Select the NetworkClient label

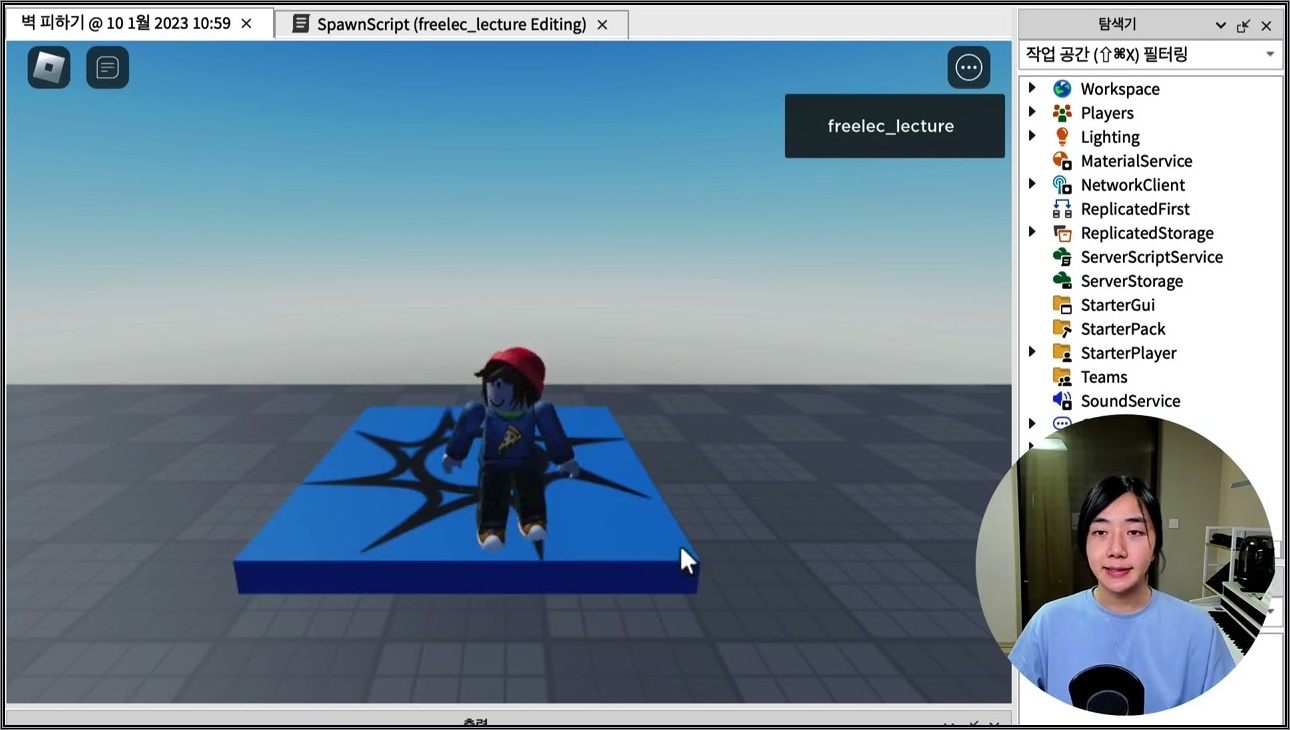click(1132, 185)
